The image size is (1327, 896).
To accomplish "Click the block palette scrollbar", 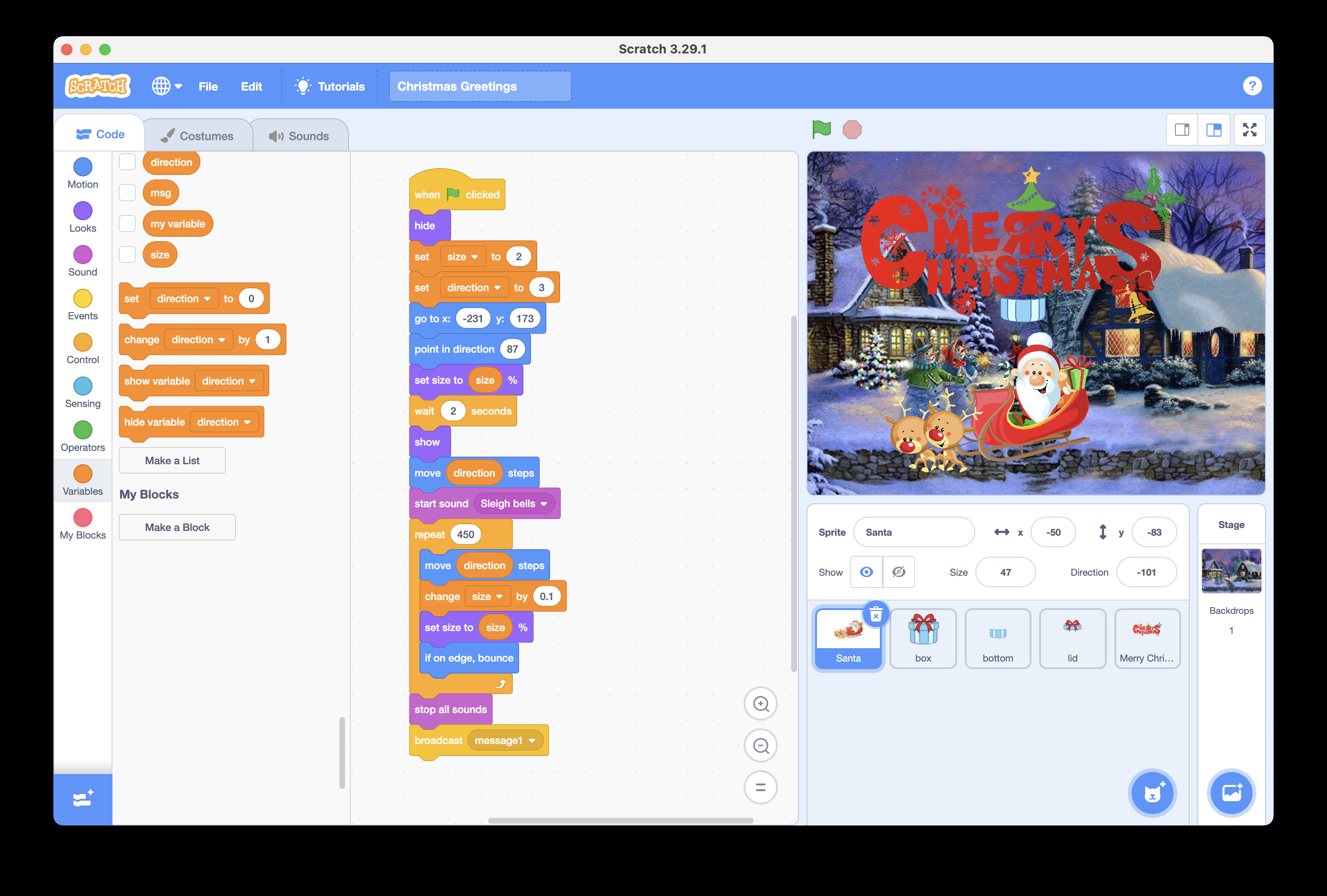I will point(342,753).
